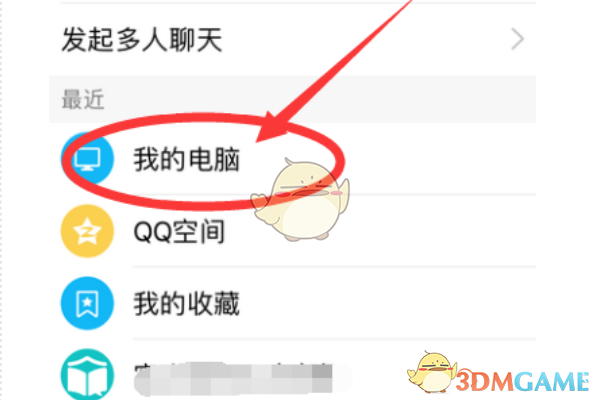The image size is (600, 400).
Task: Click the 最近 section header
Action: click(x=83, y=100)
